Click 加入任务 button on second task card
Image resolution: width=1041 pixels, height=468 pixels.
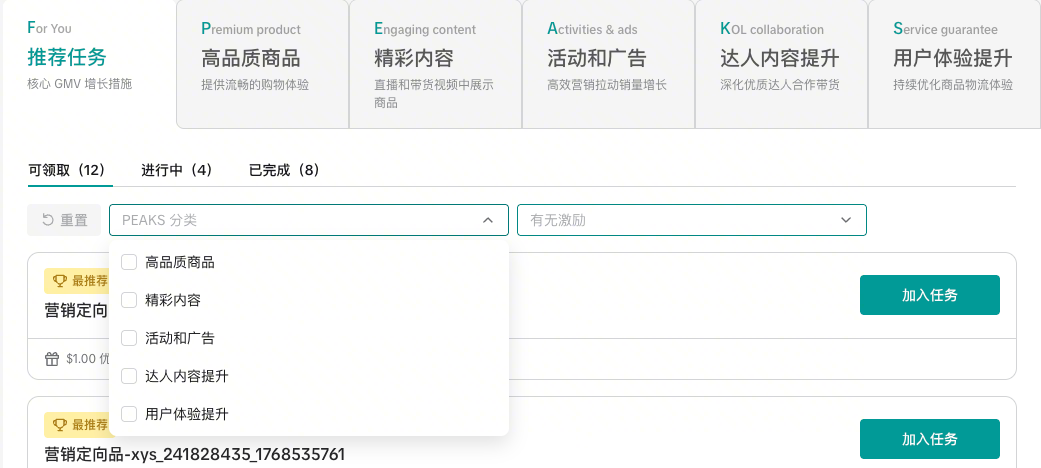929,439
